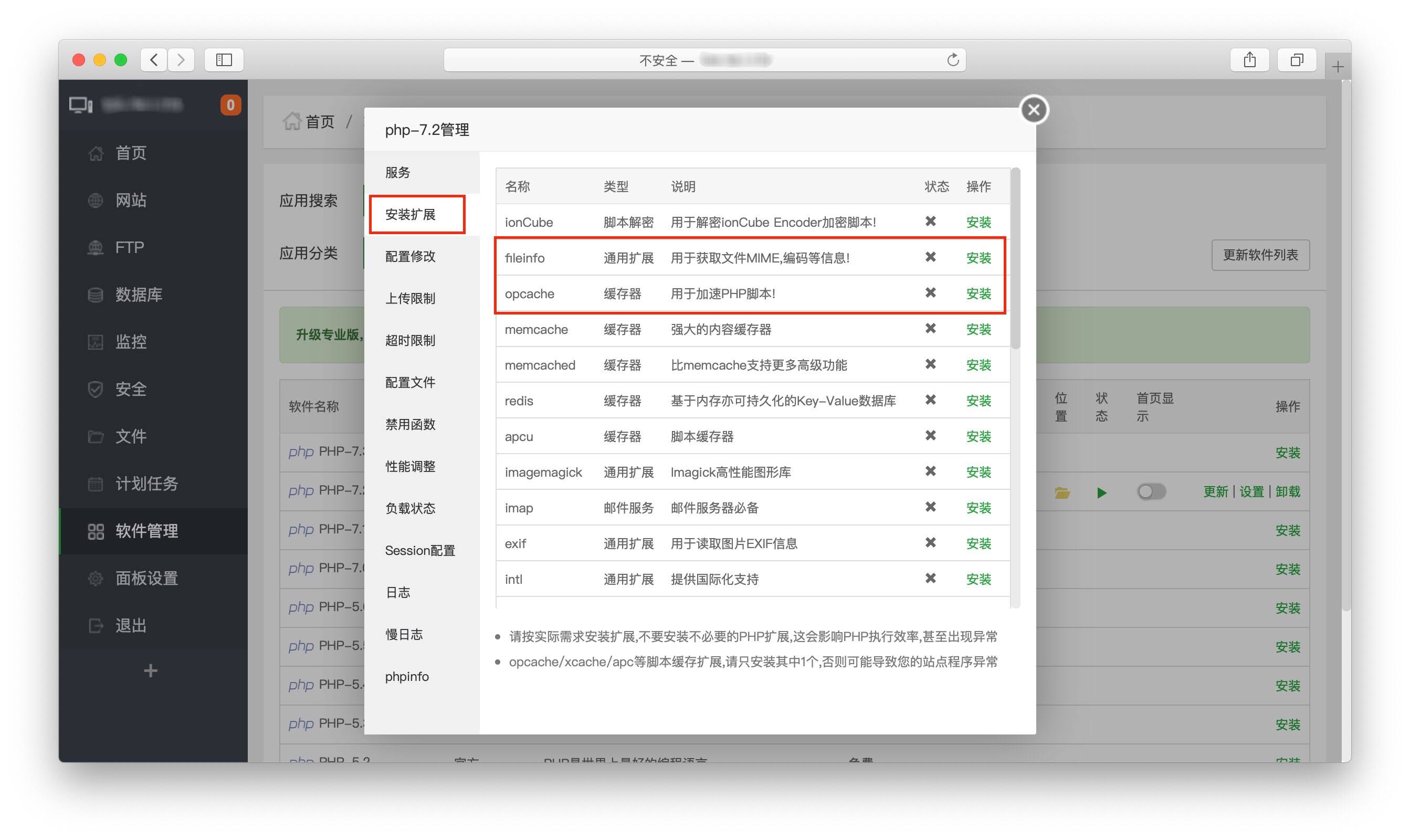The image size is (1410, 840).
Task: Click the folder icon in PHP-7.2 row
Action: (1061, 492)
